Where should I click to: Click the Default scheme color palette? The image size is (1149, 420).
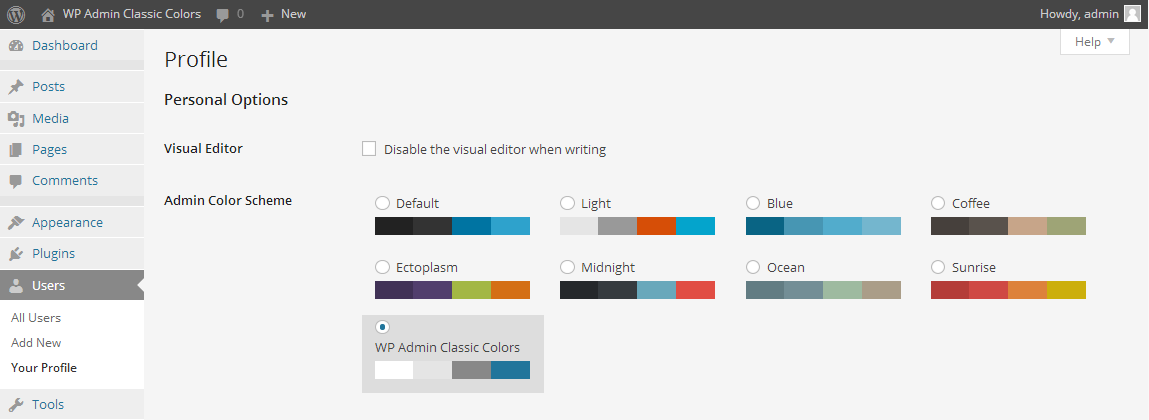(x=452, y=226)
